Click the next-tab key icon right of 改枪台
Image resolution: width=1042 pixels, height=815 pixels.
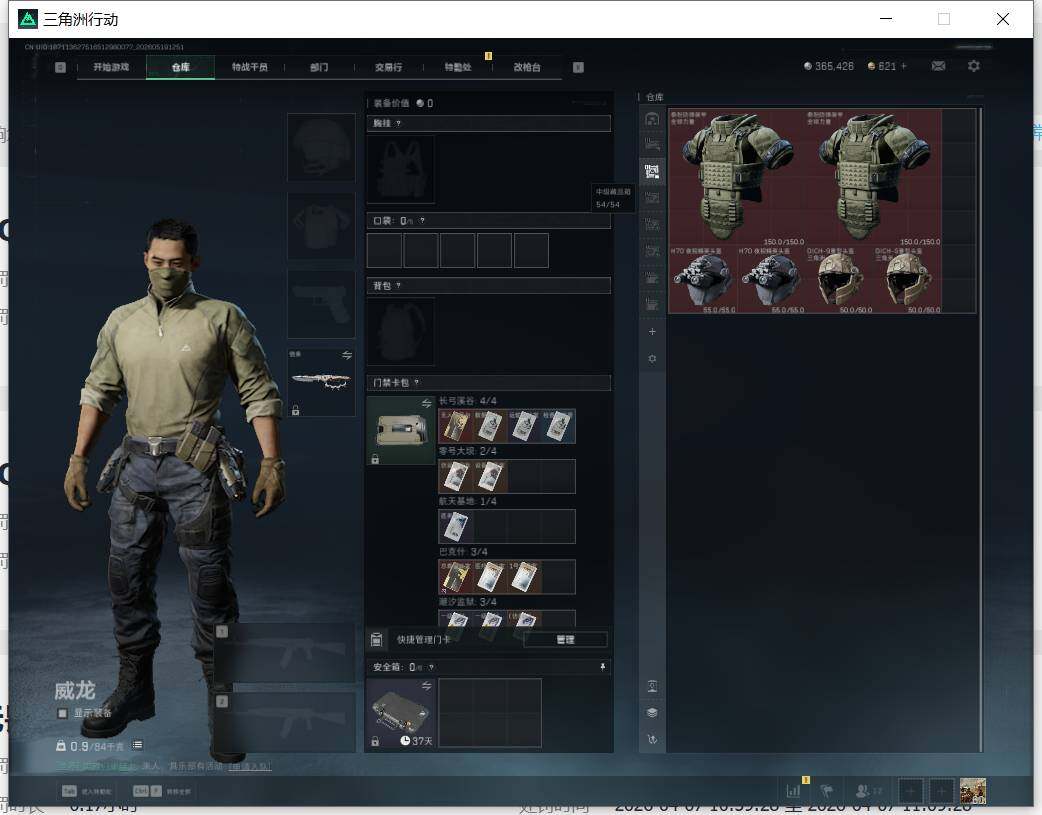coord(578,67)
